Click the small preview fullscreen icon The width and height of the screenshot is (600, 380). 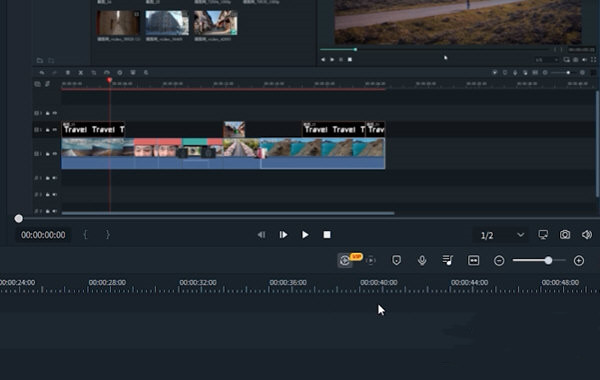[593, 60]
